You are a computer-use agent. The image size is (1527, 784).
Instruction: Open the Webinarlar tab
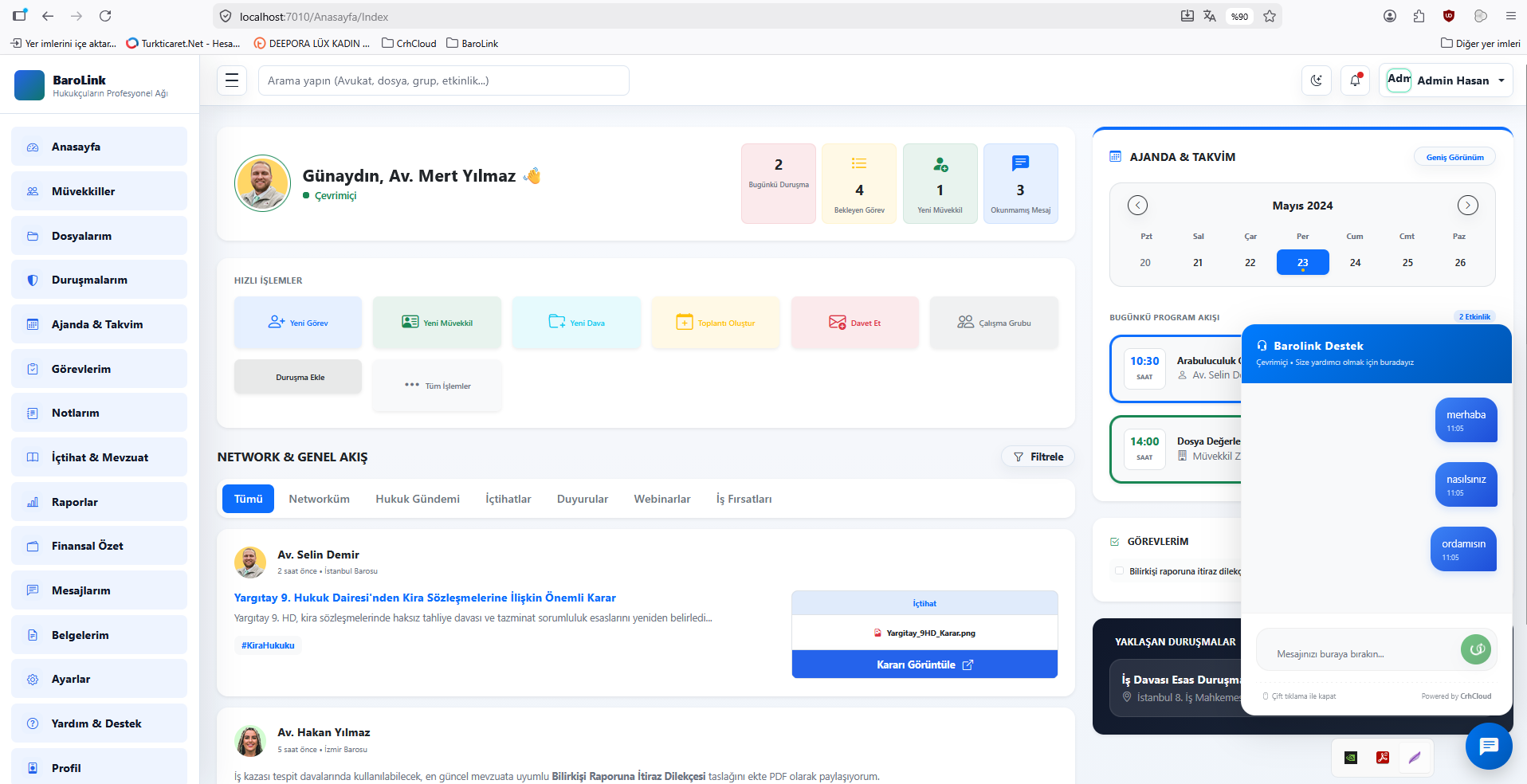[662, 499]
